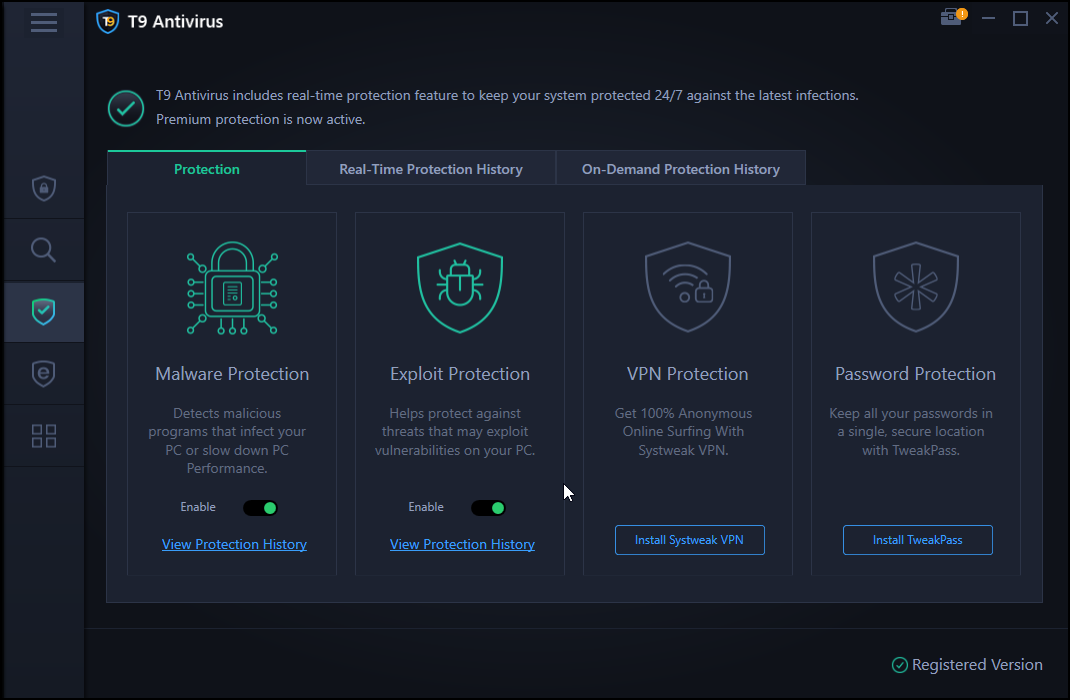The height and width of the screenshot is (700, 1070).
Task: Open the web protection 'e' shield icon
Action: [x=43, y=373]
